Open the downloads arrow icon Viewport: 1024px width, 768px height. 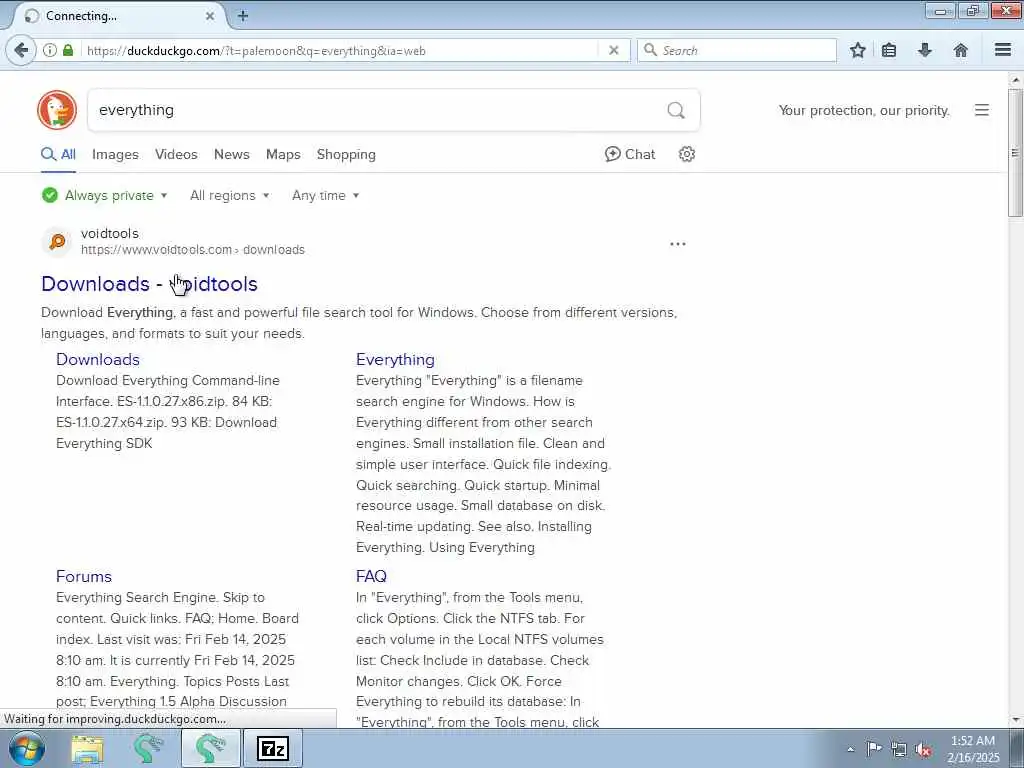[925, 50]
